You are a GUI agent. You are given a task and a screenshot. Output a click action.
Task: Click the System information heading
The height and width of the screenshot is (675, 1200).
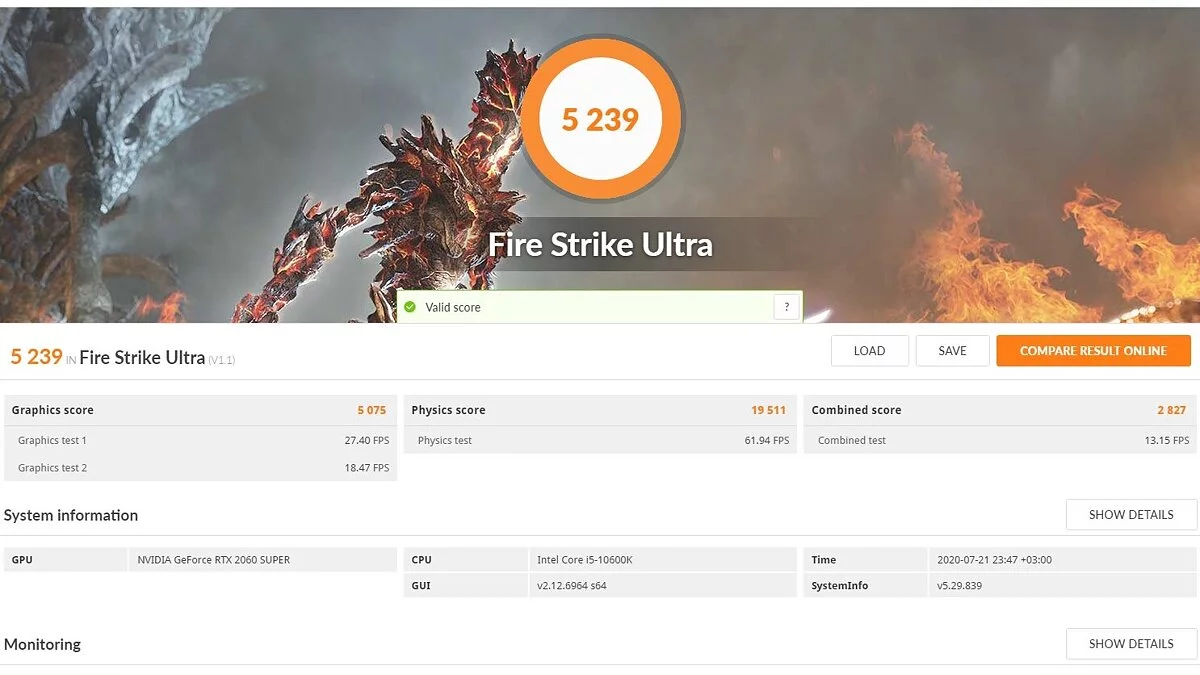[71, 515]
